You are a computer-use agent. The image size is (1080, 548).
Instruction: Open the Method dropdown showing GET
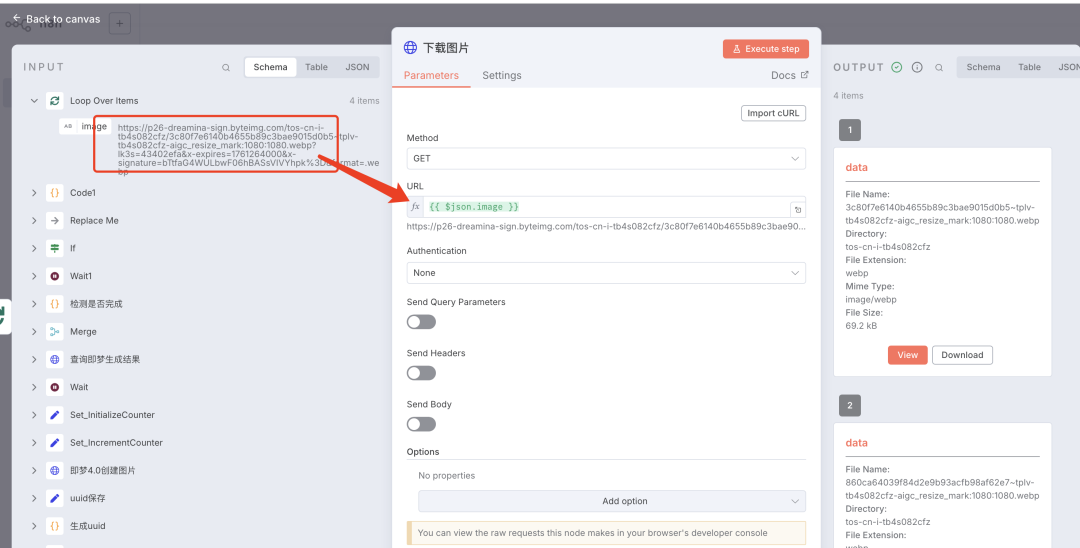[x=605, y=159]
